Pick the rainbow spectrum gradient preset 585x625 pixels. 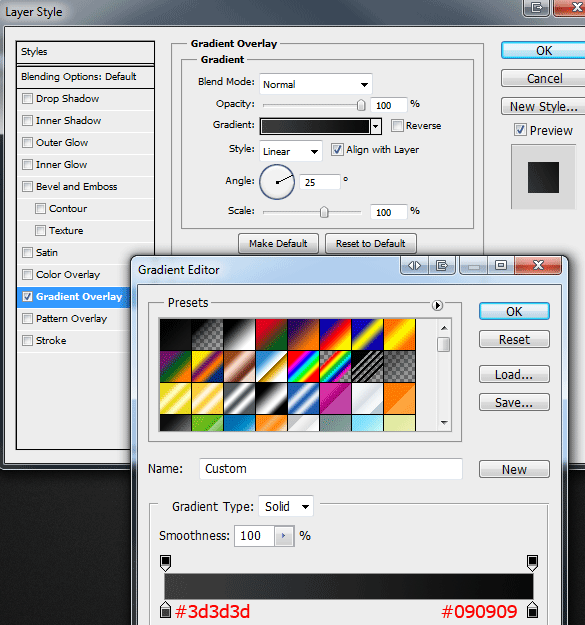coord(303,366)
